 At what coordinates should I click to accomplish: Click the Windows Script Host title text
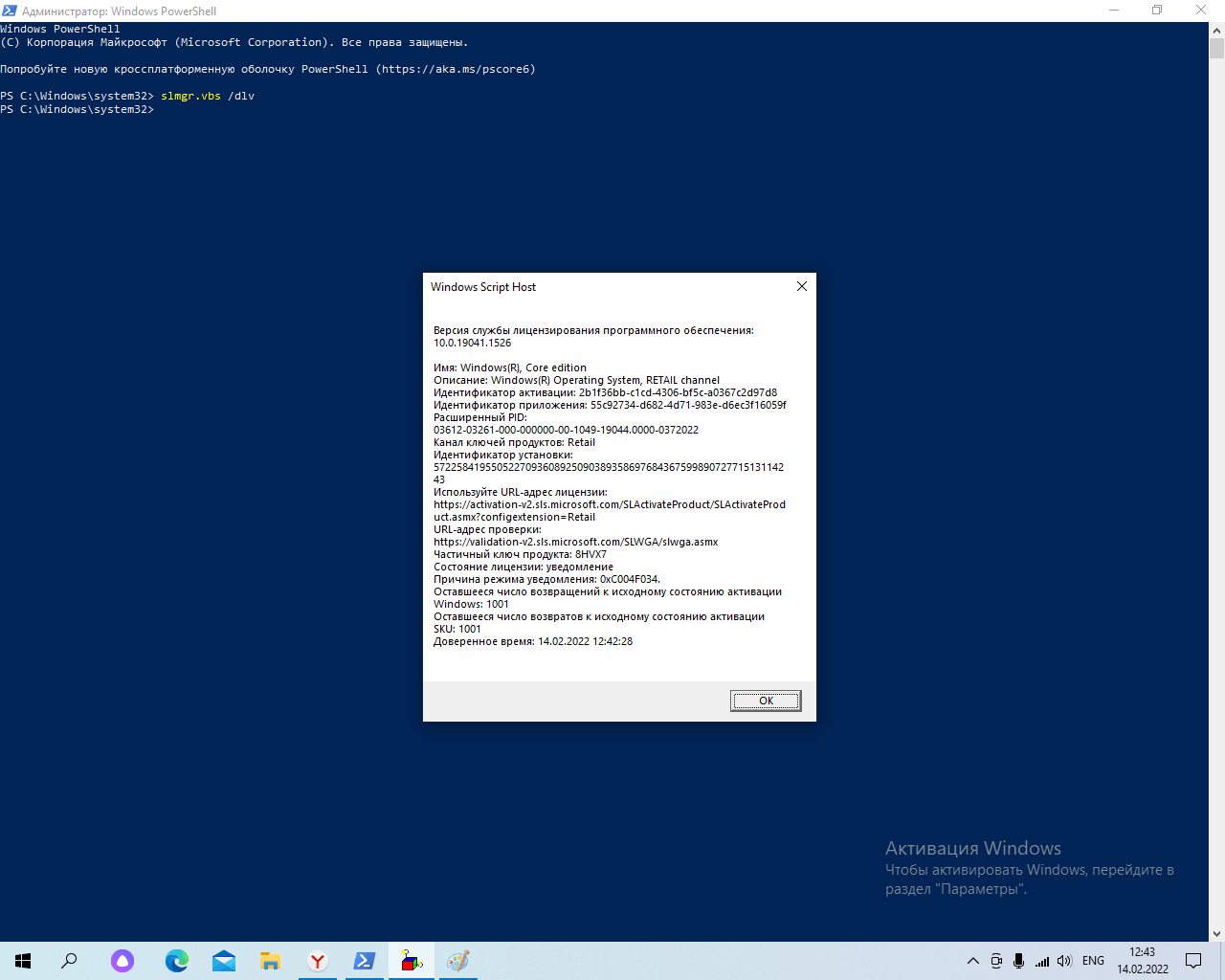483,287
